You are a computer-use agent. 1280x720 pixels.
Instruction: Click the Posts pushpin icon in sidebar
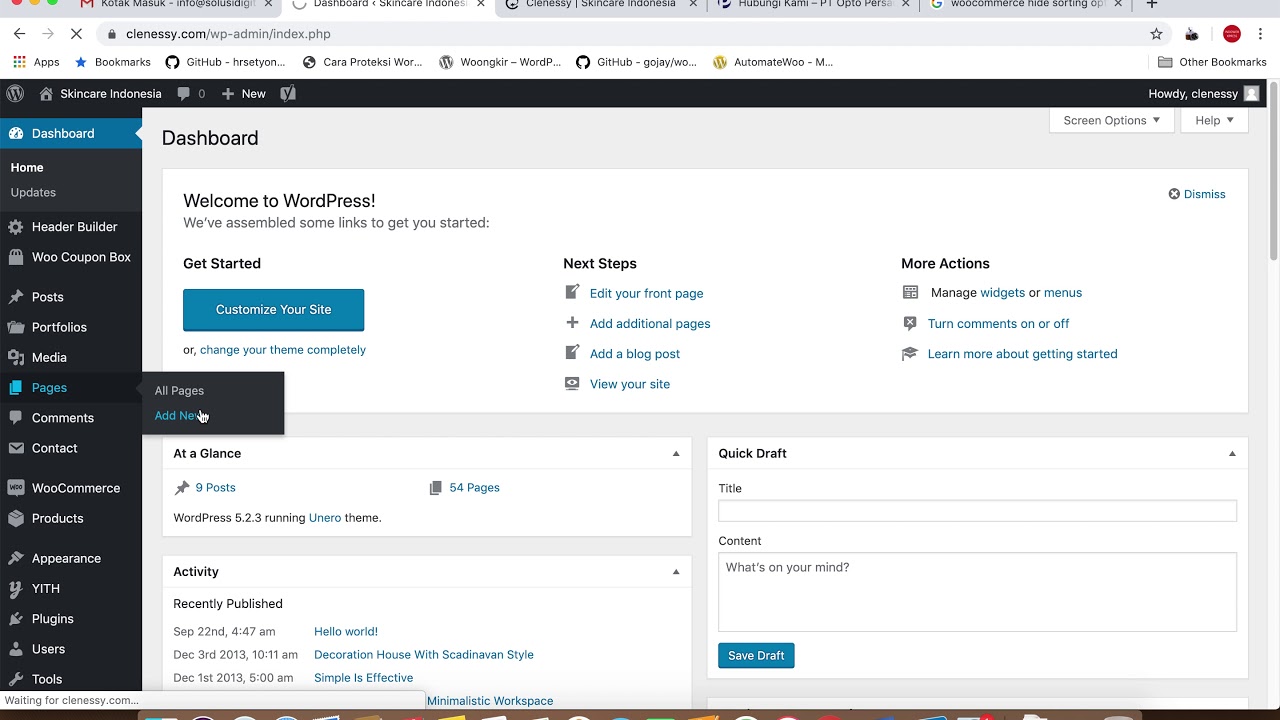point(15,297)
